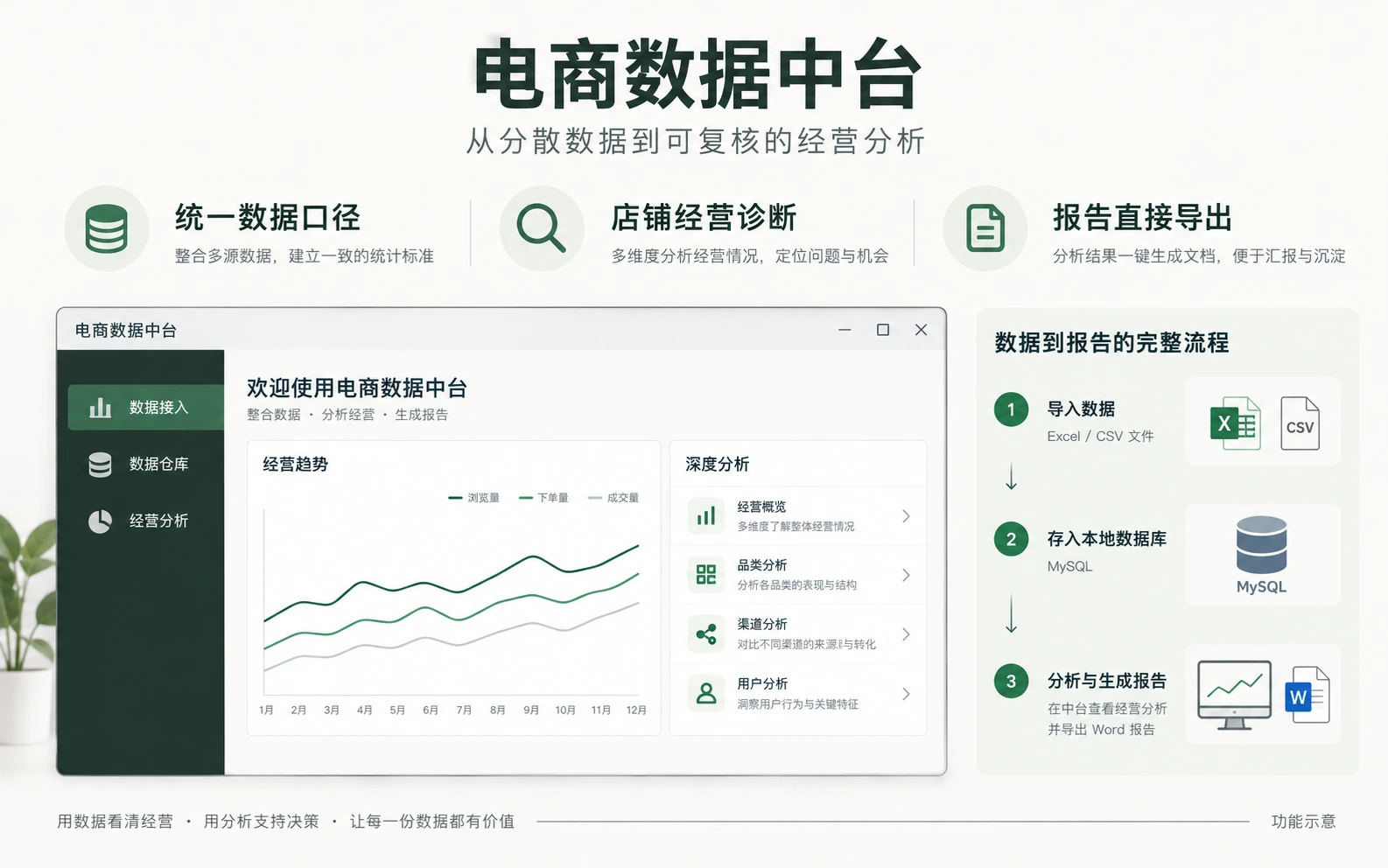Toggle the 成交量 chart legend
The height and width of the screenshot is (868, 1388).
click(613, 498)
